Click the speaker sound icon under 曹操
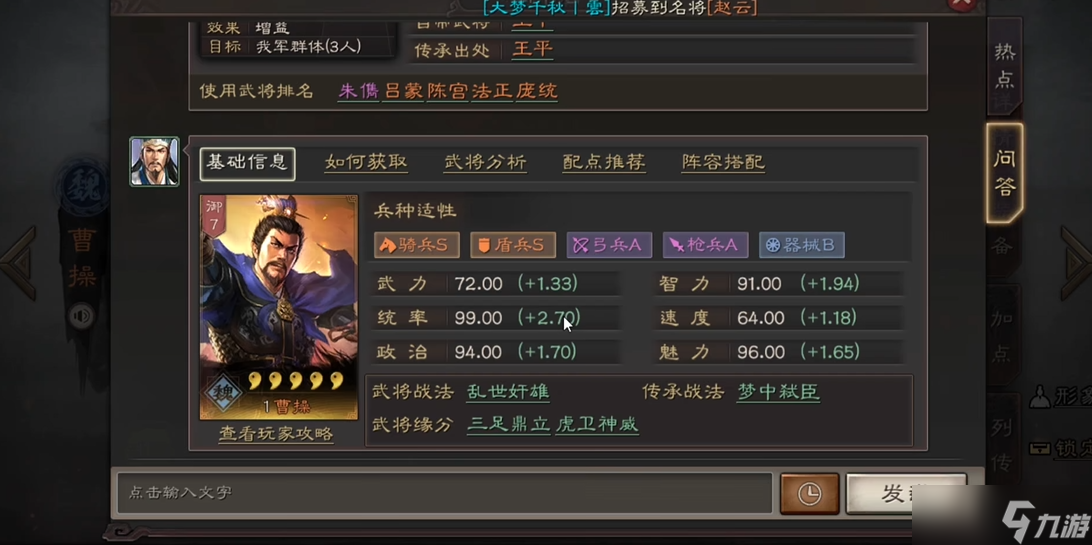 [x=81, y=317]
